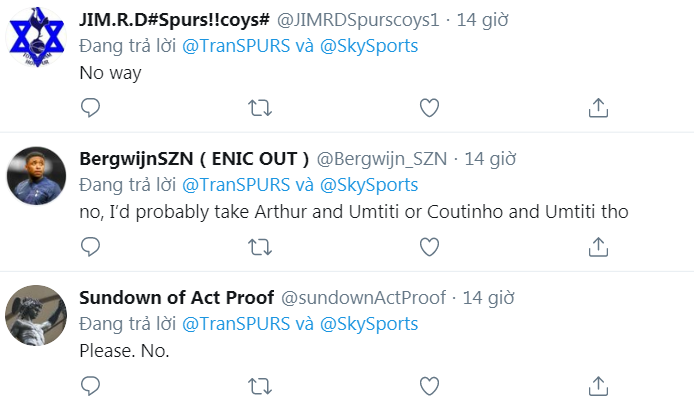The height and width of the screenshot is (409, 694).
Task: Open JIM.R.D's Spurs star profile picture
Action: tap(36, 40)
